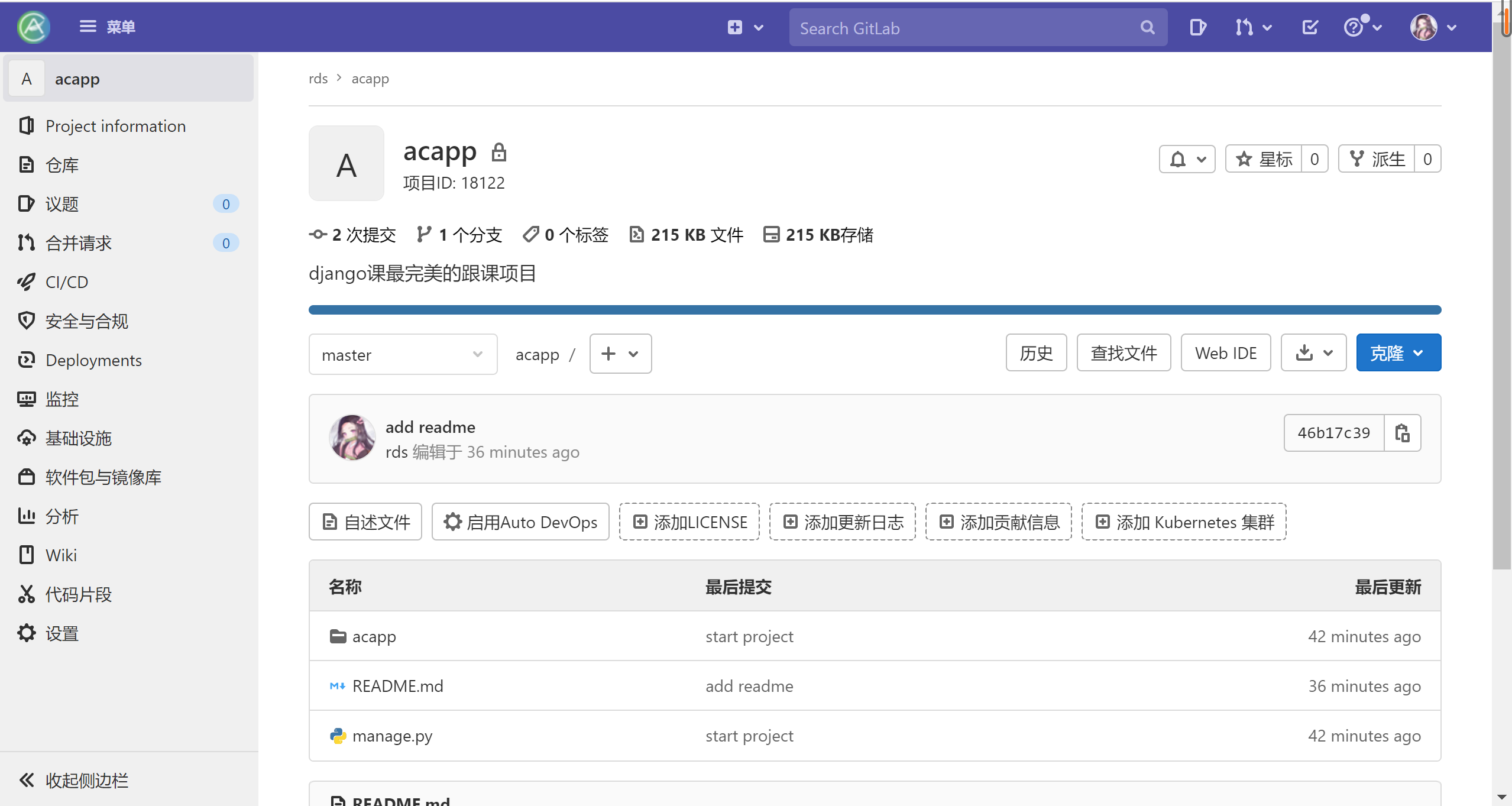Click the fork count 0
The image size is (1512, 806).
[1427, 159]
